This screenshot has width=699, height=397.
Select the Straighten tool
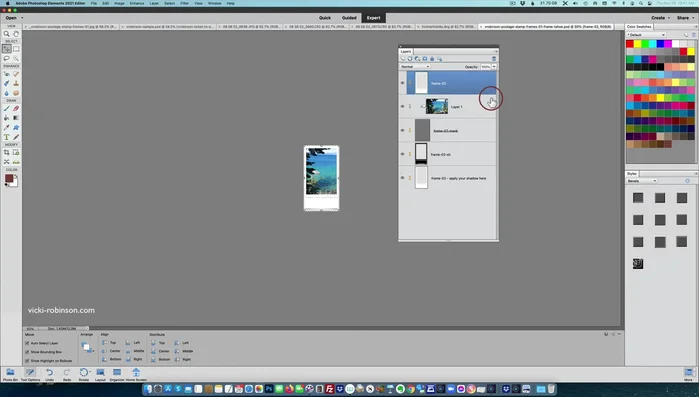tap(16, 162)
